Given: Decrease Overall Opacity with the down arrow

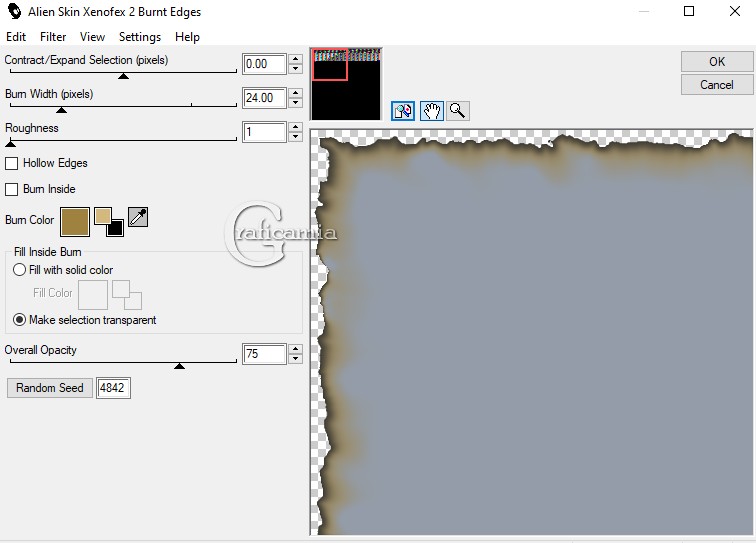Looking at the screenshot, I should [x=295, y=359].
